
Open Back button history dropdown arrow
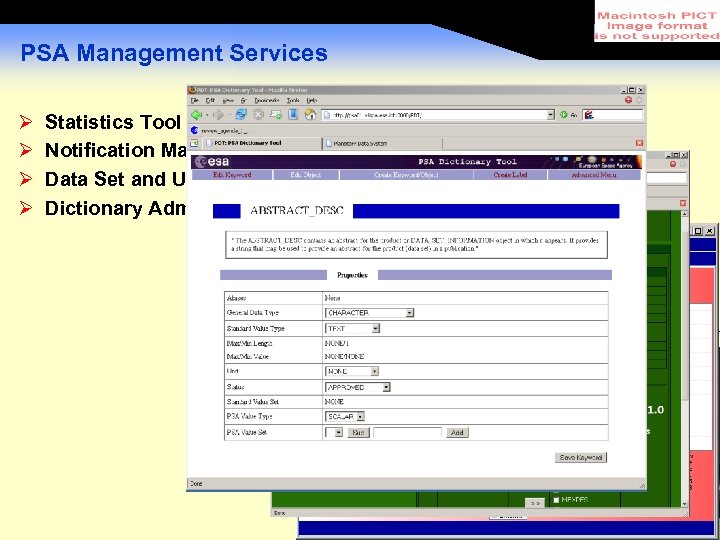pos(207,115)
